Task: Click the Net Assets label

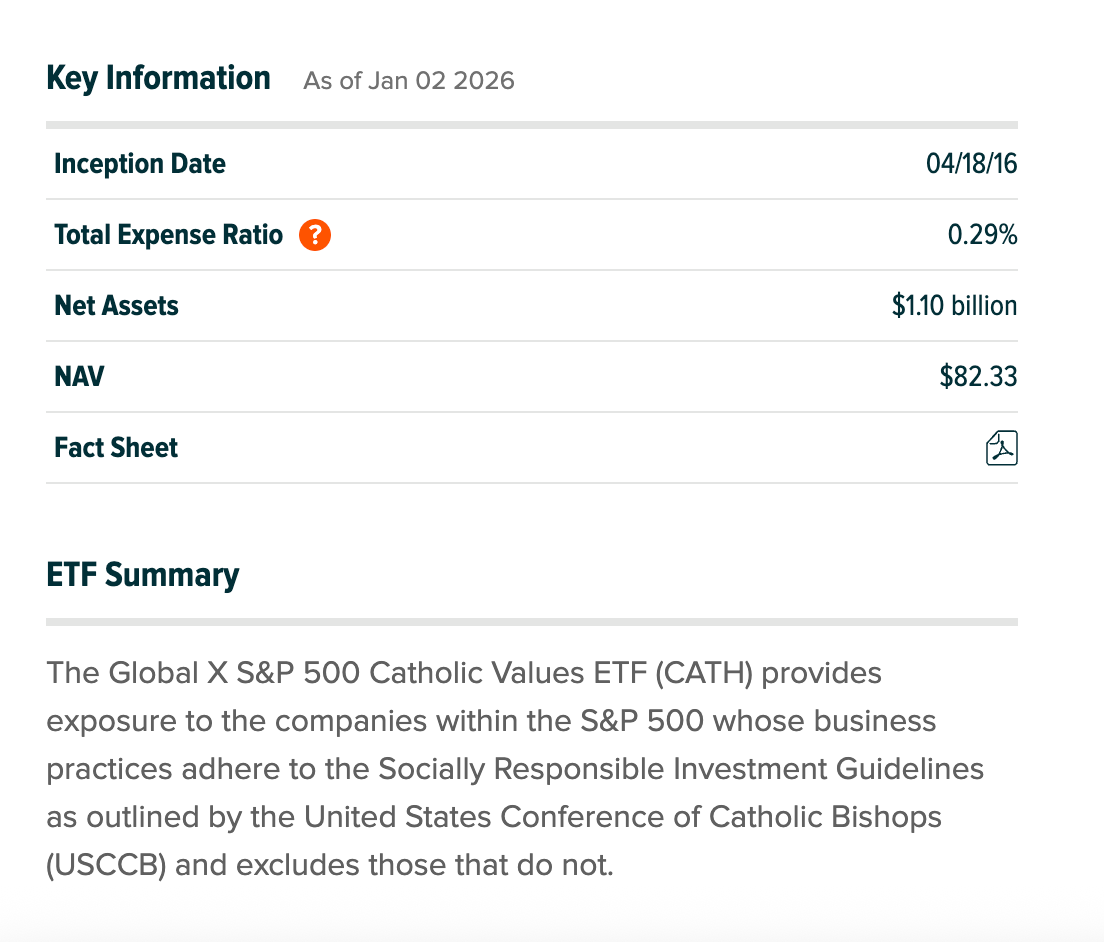Action: coord(116,306)
